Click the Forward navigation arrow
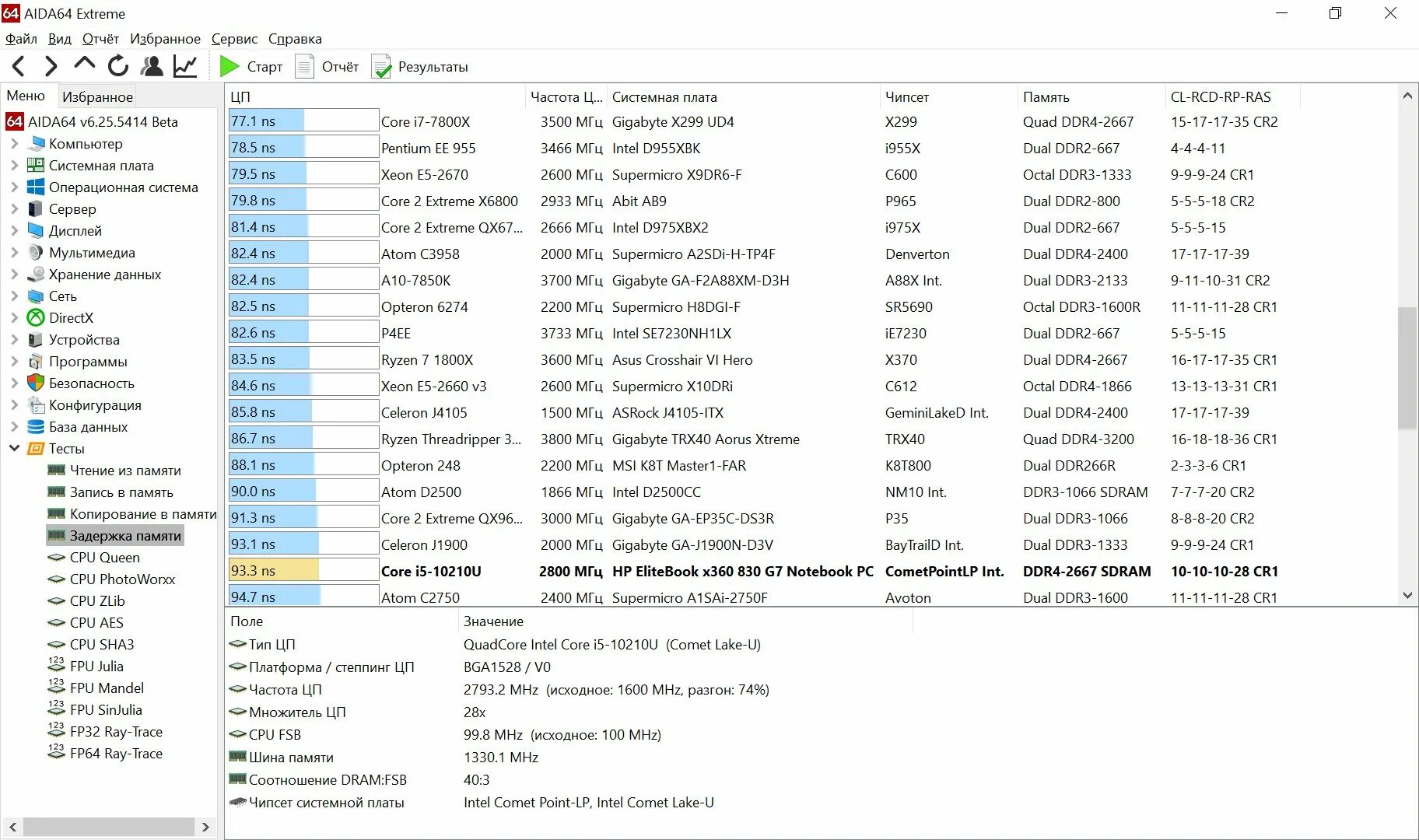Image resolution: width=1419 pixels, height=840 pixels. (x=51, y=67)
